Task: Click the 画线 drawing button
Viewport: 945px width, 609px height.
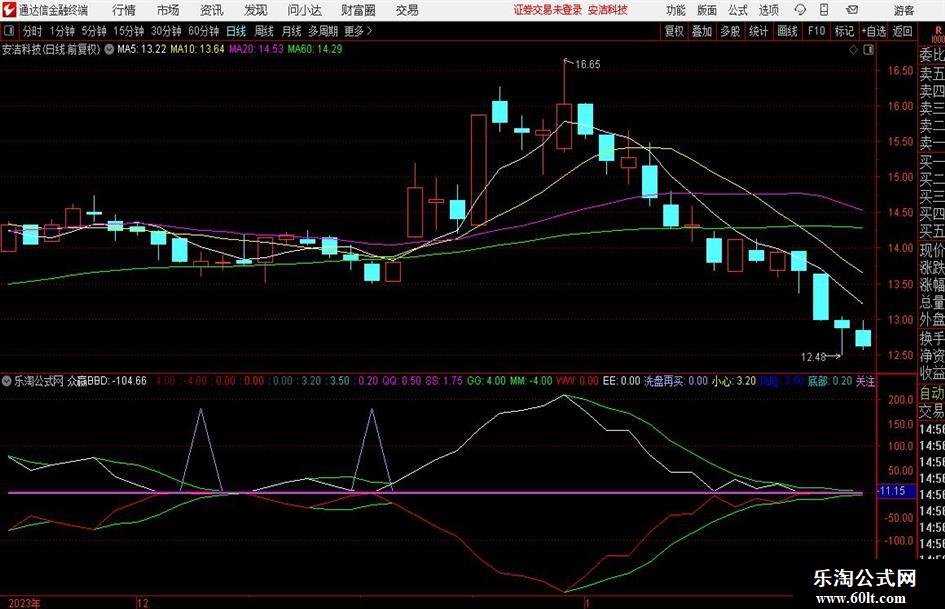Action: 787,31
